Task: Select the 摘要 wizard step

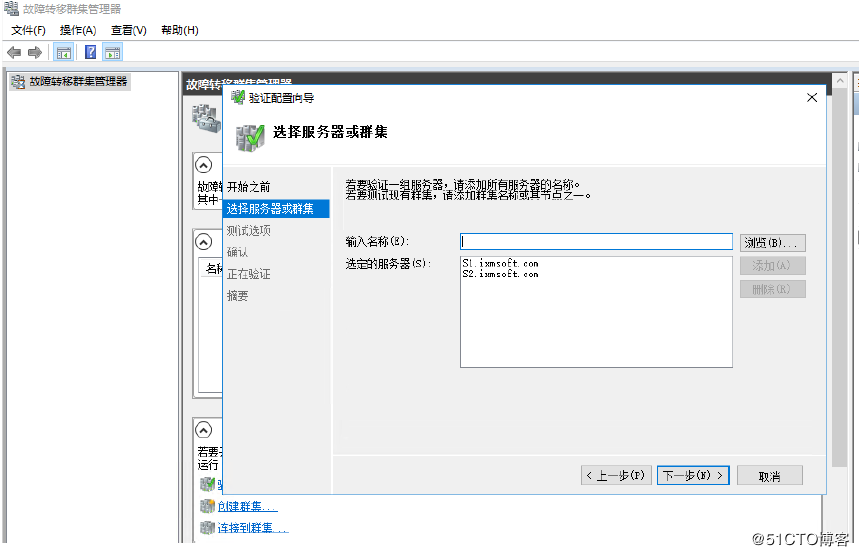Action: coord(237,296)
